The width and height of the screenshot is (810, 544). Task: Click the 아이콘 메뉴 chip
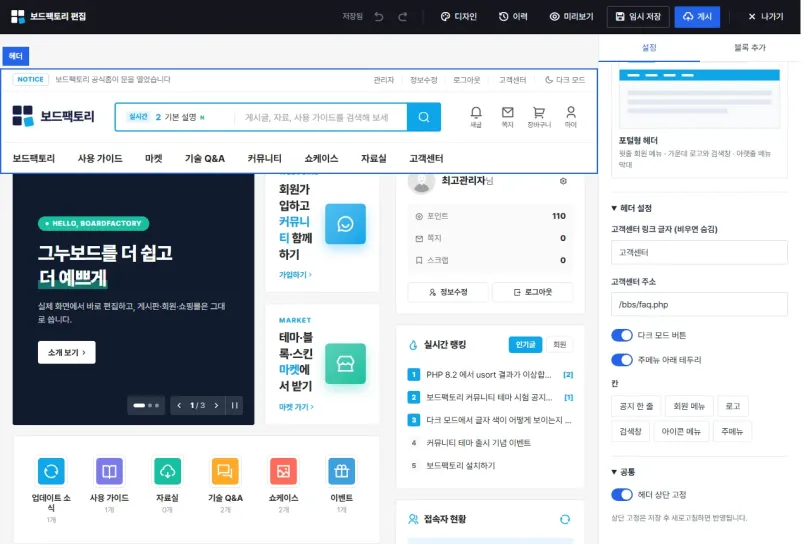(x=681, y=431)
